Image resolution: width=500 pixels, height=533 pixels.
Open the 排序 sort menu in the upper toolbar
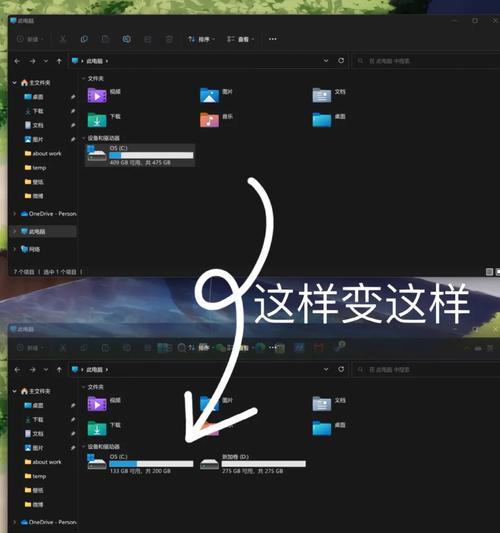pos(201,39)
